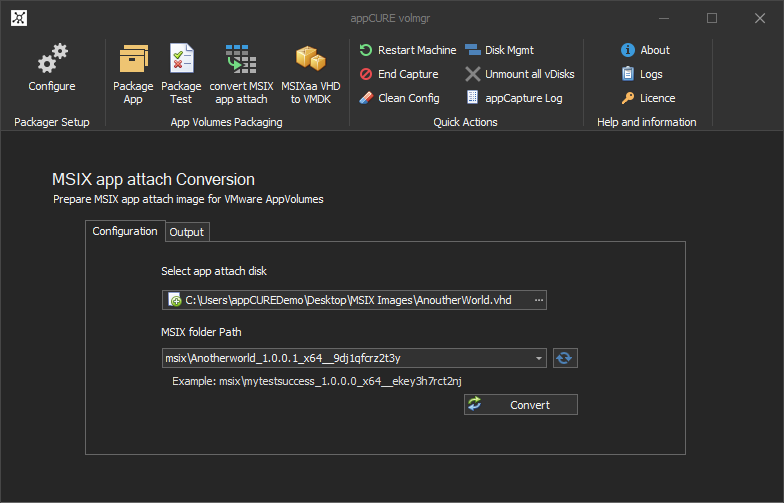784x503 pixels.
Task: Click the 'Select app attach disk' label
Action: [x=214, y=271]
